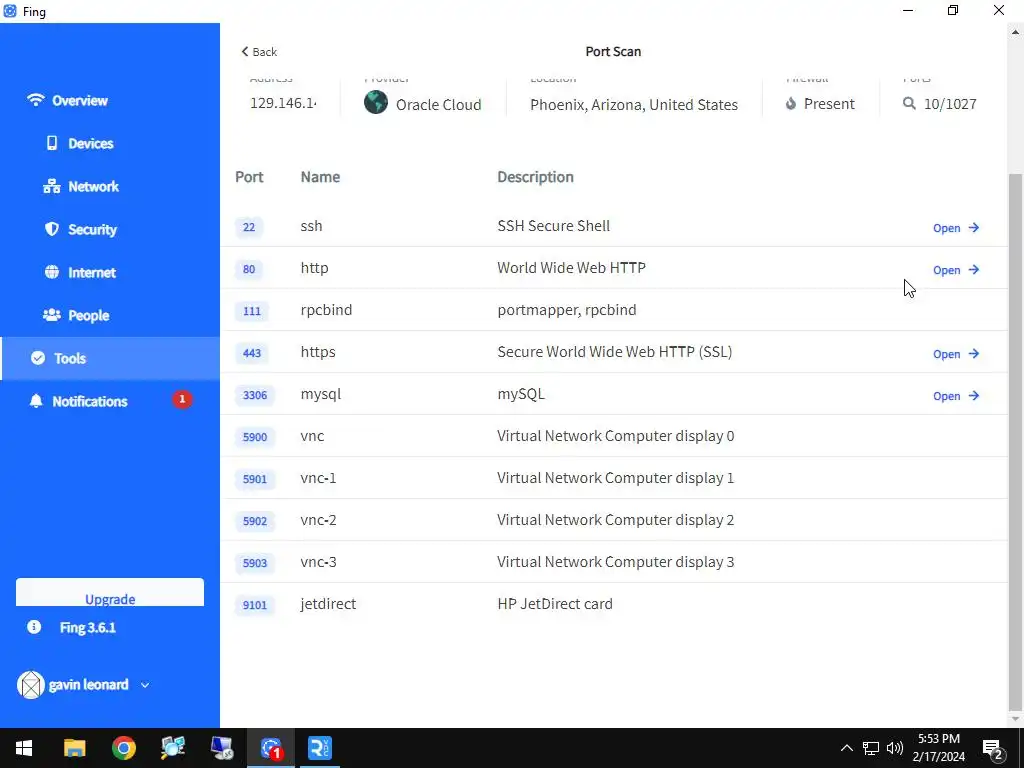Click the port 80 badge
Screen dimensions: 1024x768
(249, 269)
